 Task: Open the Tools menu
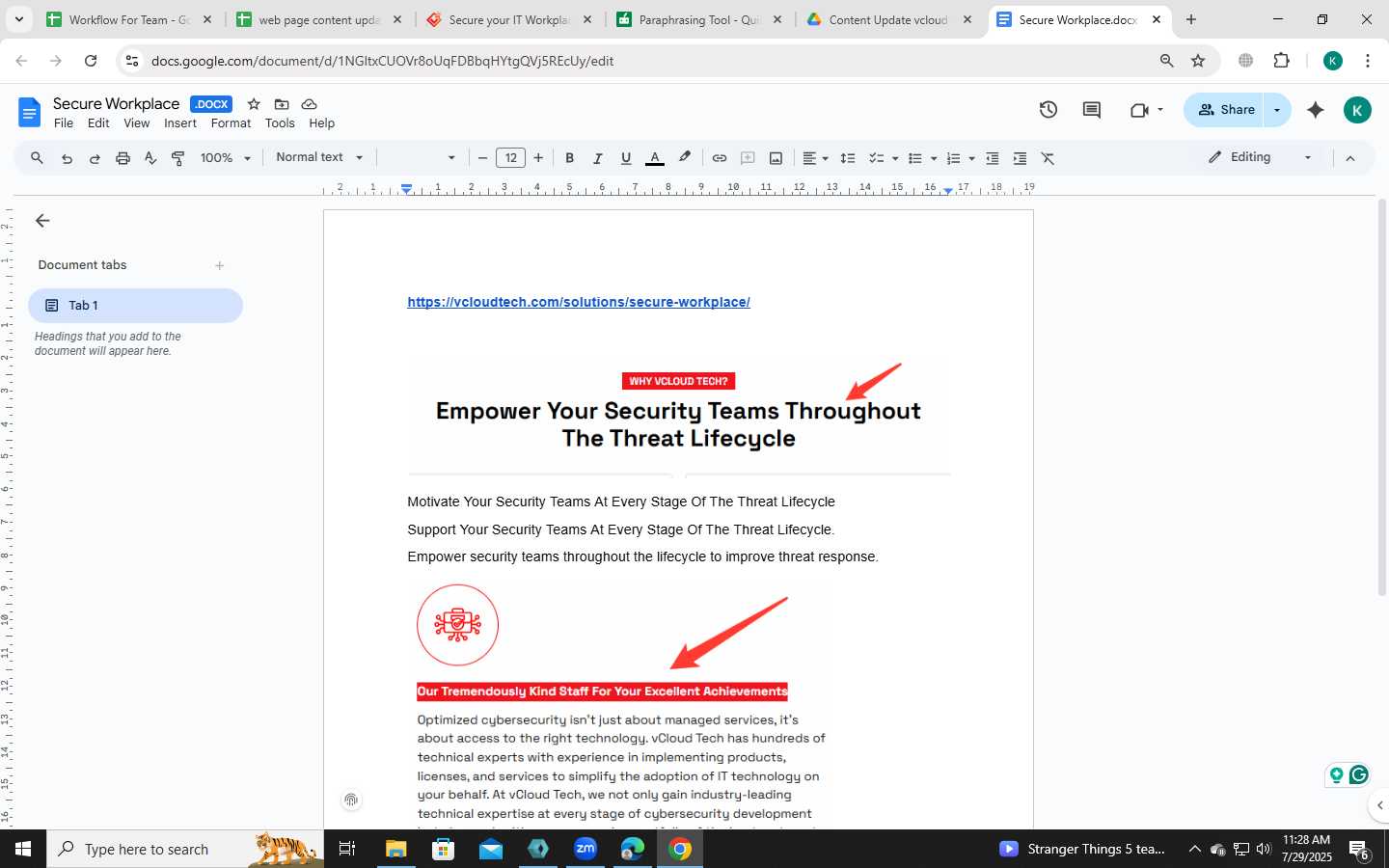point(280,123)
